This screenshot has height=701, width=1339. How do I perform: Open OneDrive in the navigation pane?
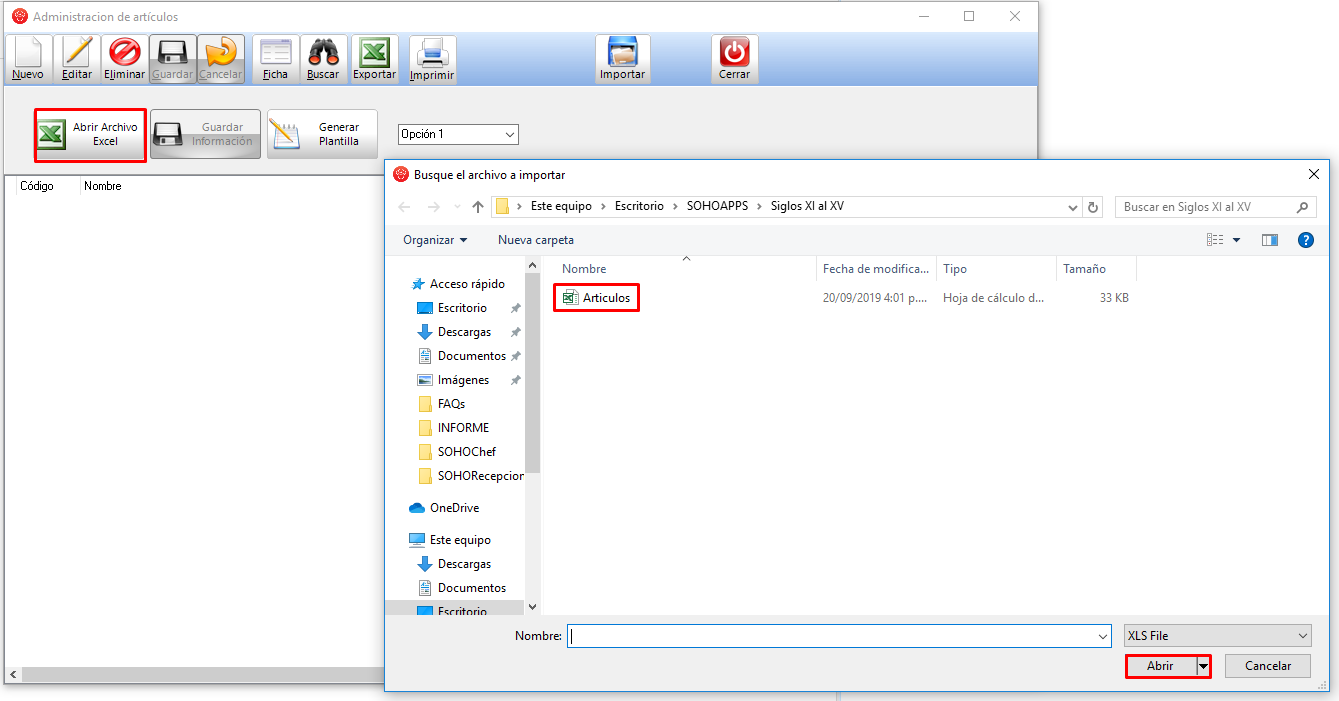click(454, 508)
